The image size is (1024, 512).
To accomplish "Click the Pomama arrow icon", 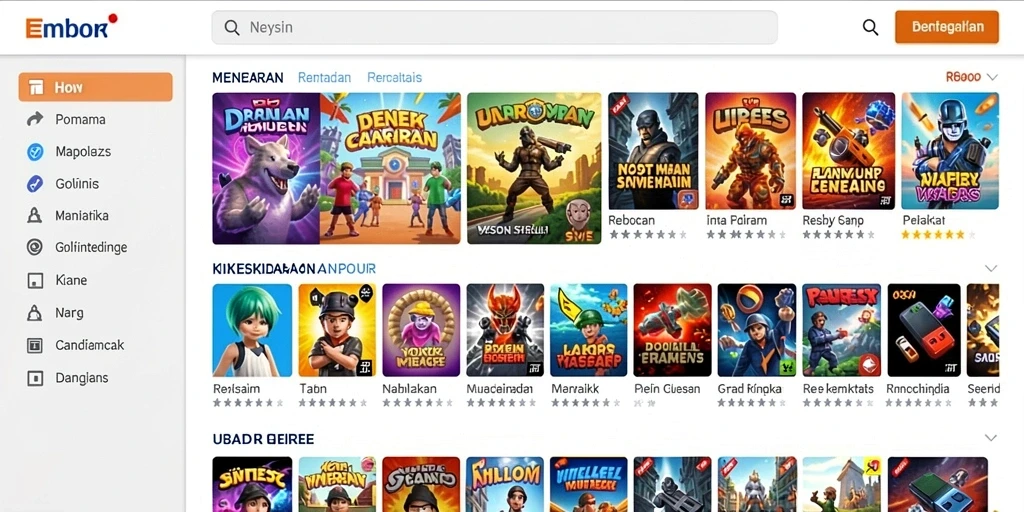I will tap(35, 120).
